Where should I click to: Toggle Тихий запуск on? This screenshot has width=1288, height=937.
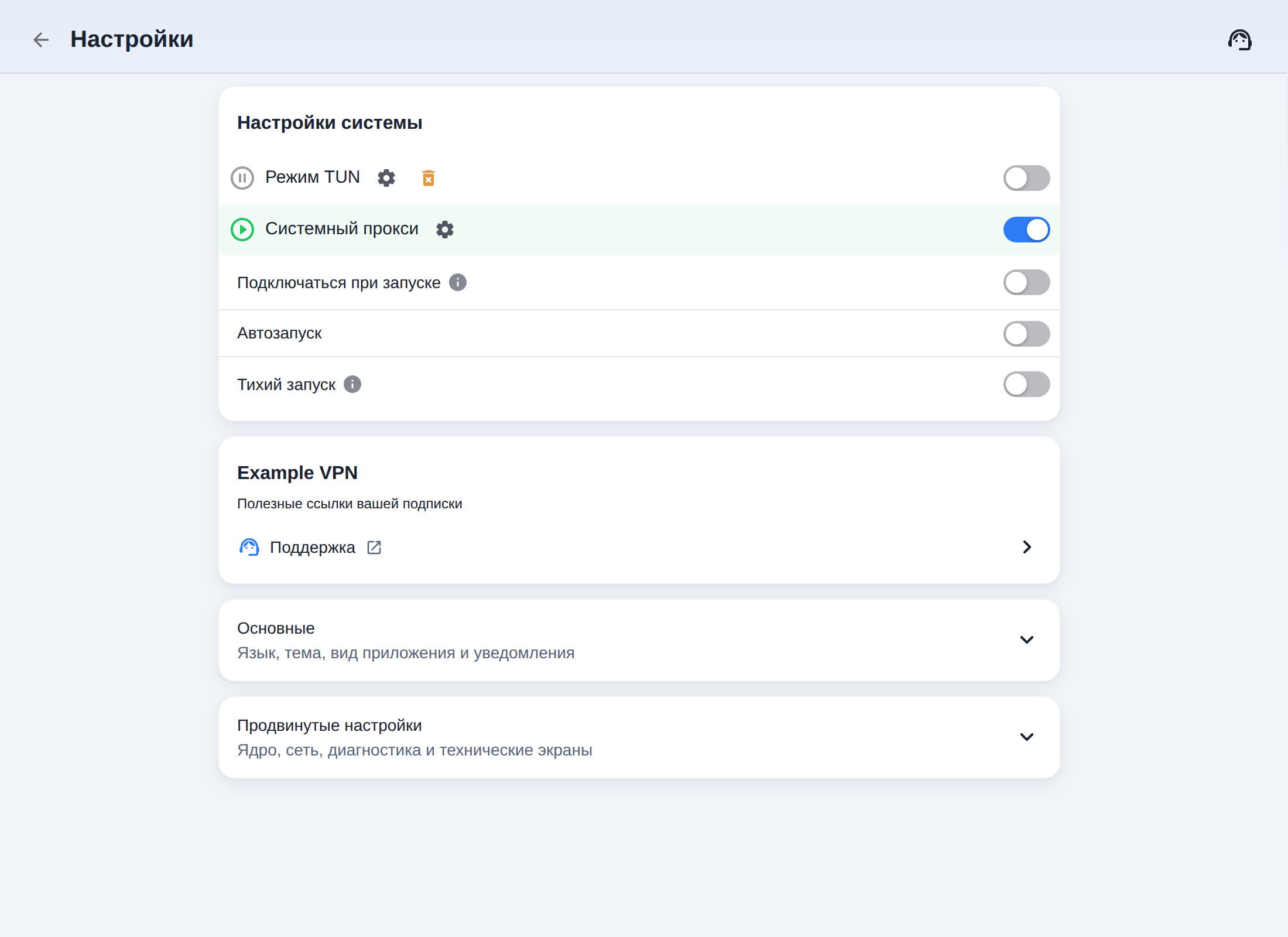tap(1026, 384)
